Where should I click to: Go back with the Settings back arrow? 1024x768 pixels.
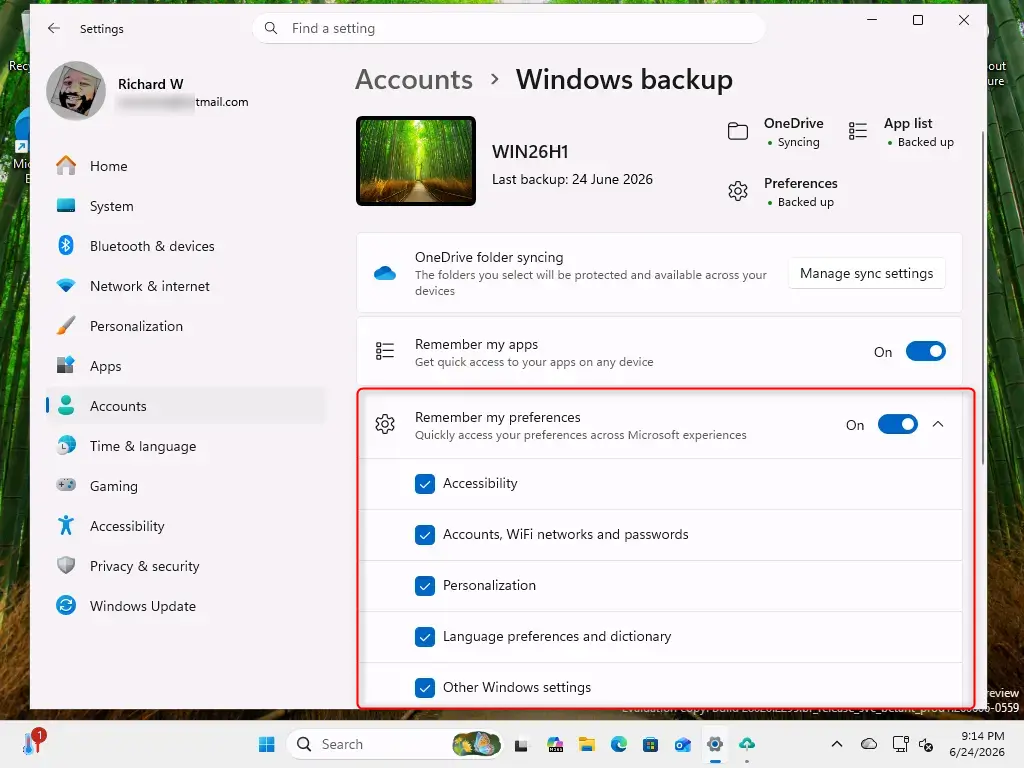pos(54,28)
